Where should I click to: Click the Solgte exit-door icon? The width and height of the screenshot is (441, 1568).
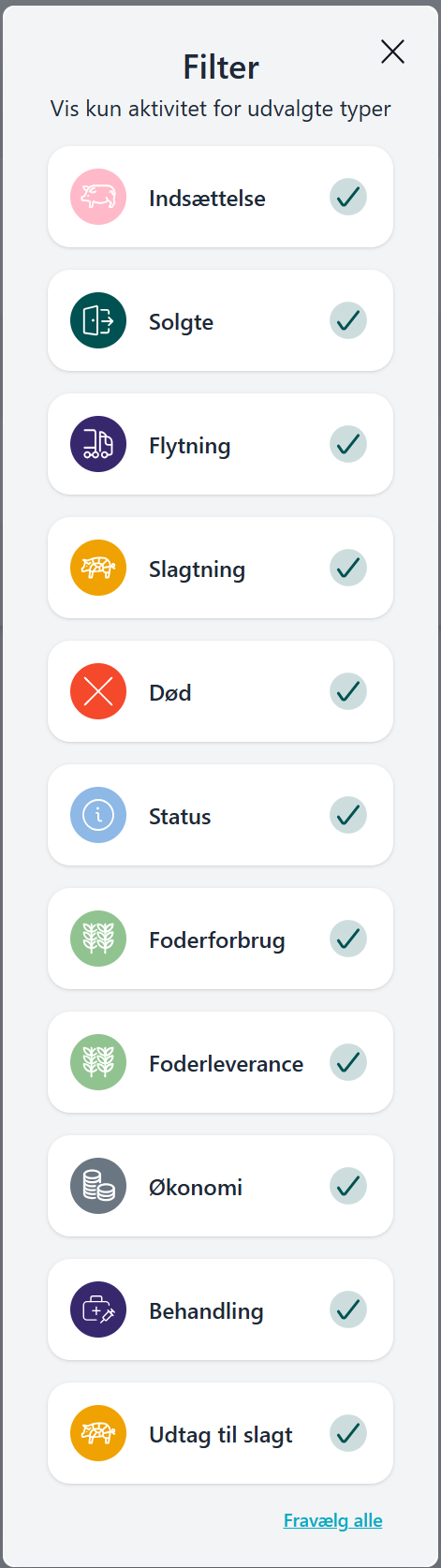coord(98,320)
